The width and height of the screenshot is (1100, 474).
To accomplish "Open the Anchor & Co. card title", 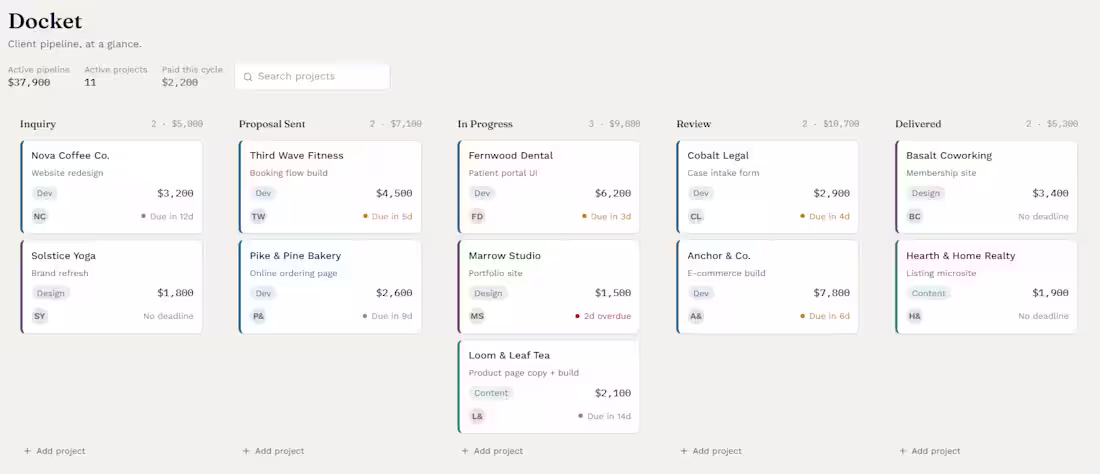I will [x=719, y=256].
